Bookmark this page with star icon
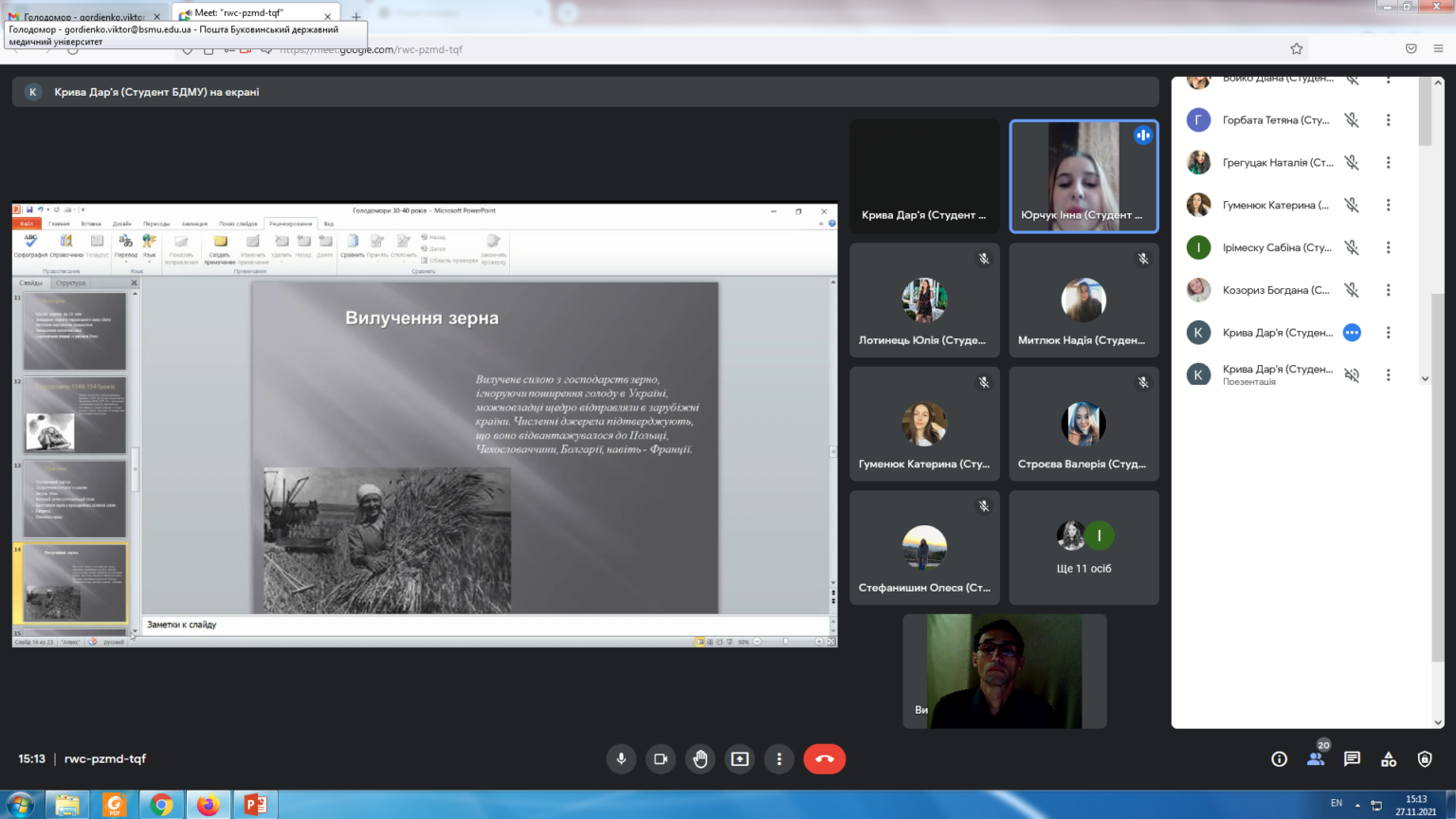 [x=1296, y=49]
